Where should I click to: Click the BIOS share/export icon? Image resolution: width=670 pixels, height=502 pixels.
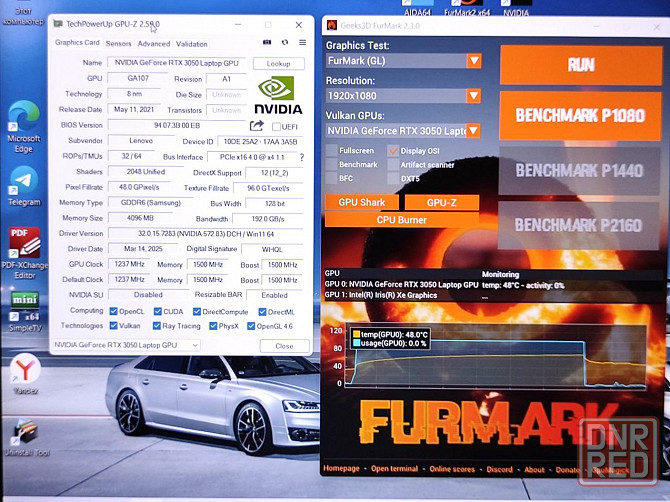[256, 126]
